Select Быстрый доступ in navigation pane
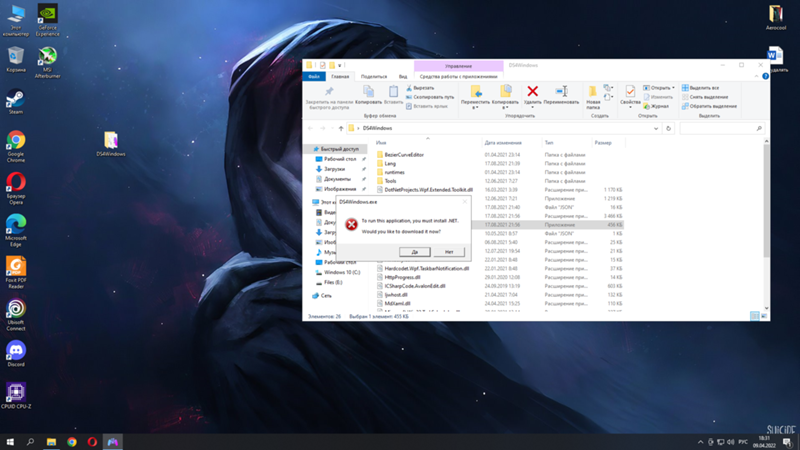800x450 pixels. tap(336, 149)
